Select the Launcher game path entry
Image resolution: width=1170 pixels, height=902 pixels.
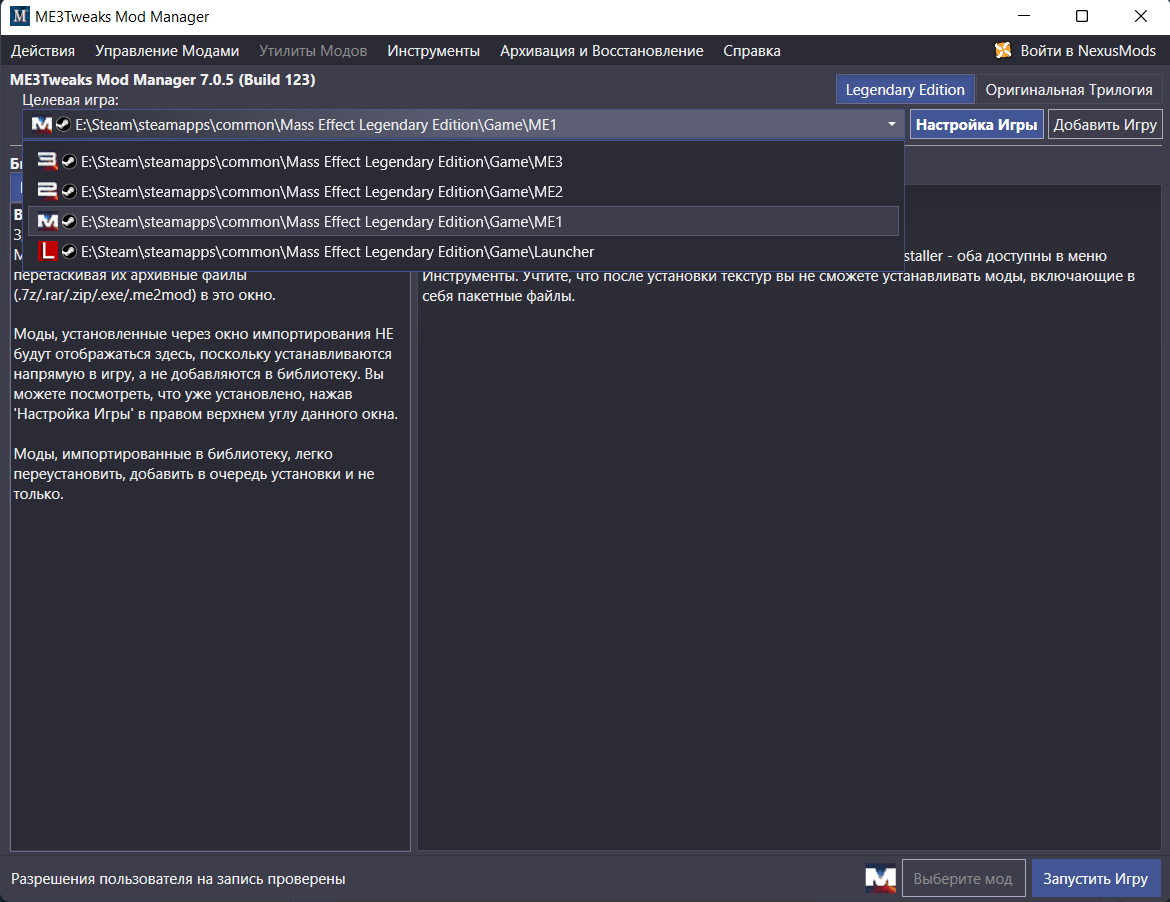[x=463, y=251]
